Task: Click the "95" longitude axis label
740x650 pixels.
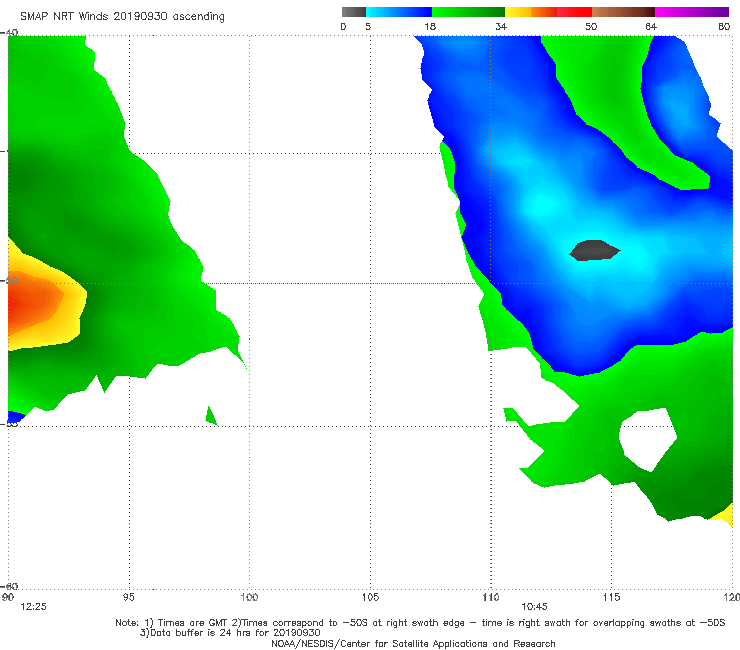Action: point(128,597)
